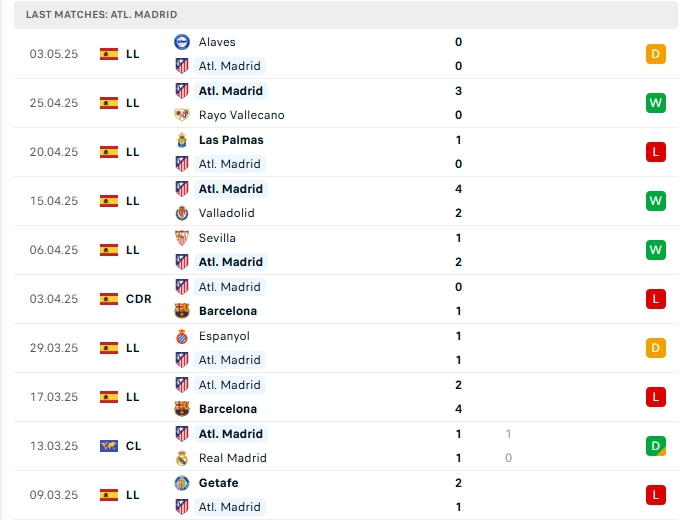Select the 06.04.25 Sevilla match row date
Screen dimensions: 688x520
[x=54, y=250]
